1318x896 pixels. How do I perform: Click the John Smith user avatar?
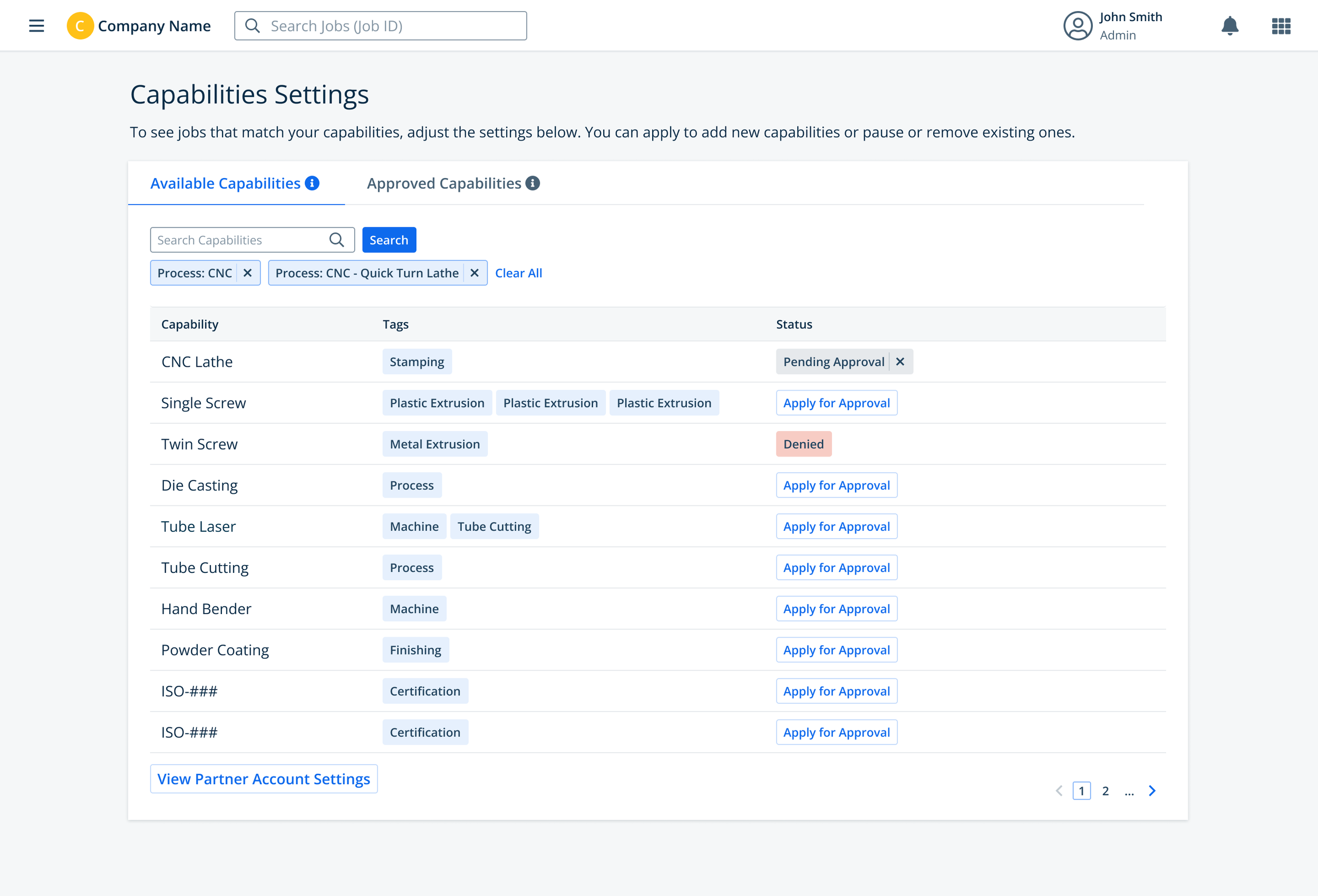pyautogui.click(x=1078, y=25)
